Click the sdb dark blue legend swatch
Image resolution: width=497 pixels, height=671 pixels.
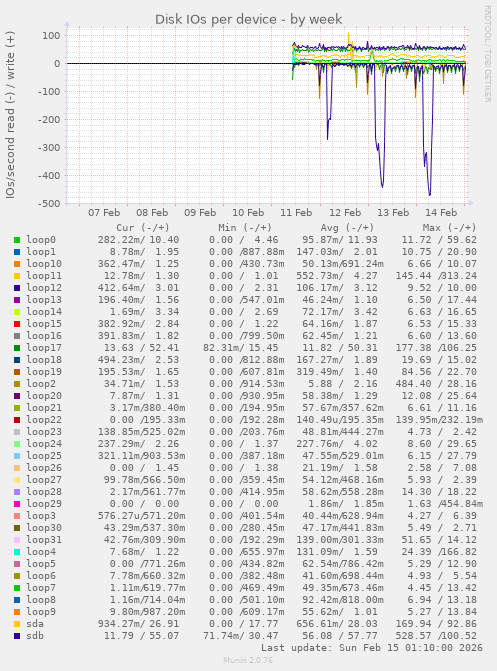(x=17, y=636)
